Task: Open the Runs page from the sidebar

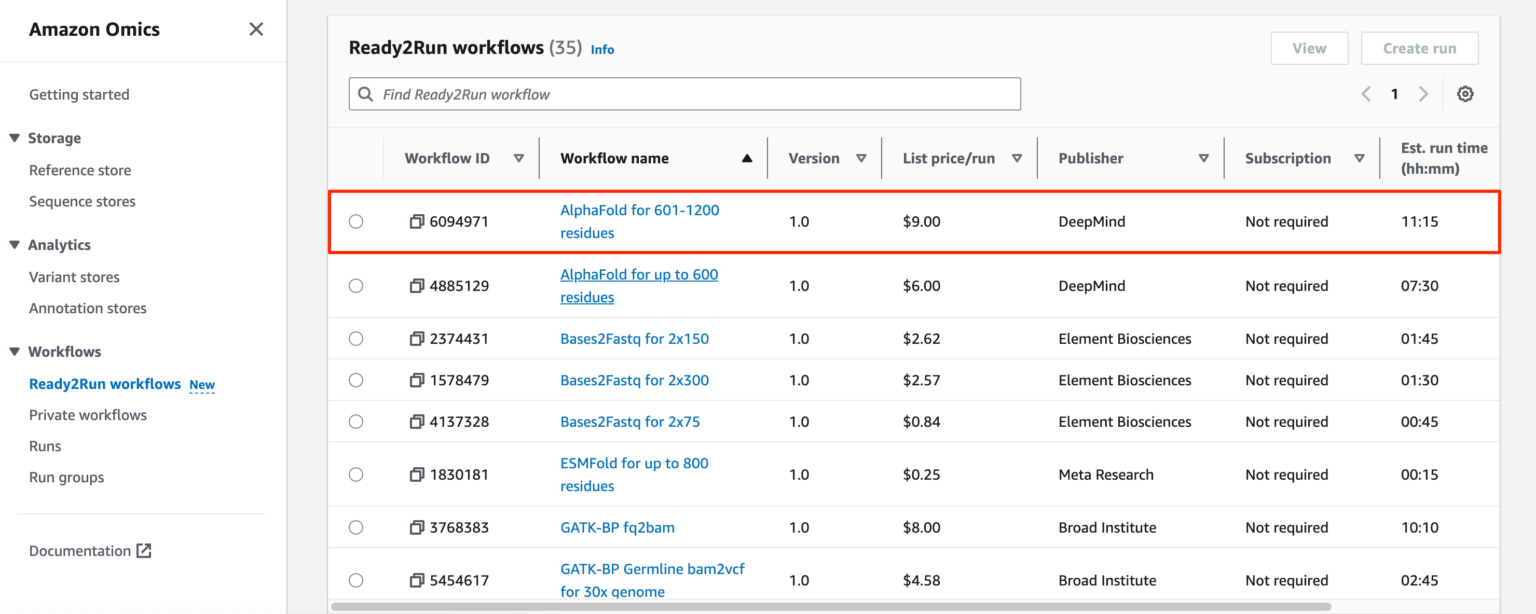Action: [x=45, y=445]
